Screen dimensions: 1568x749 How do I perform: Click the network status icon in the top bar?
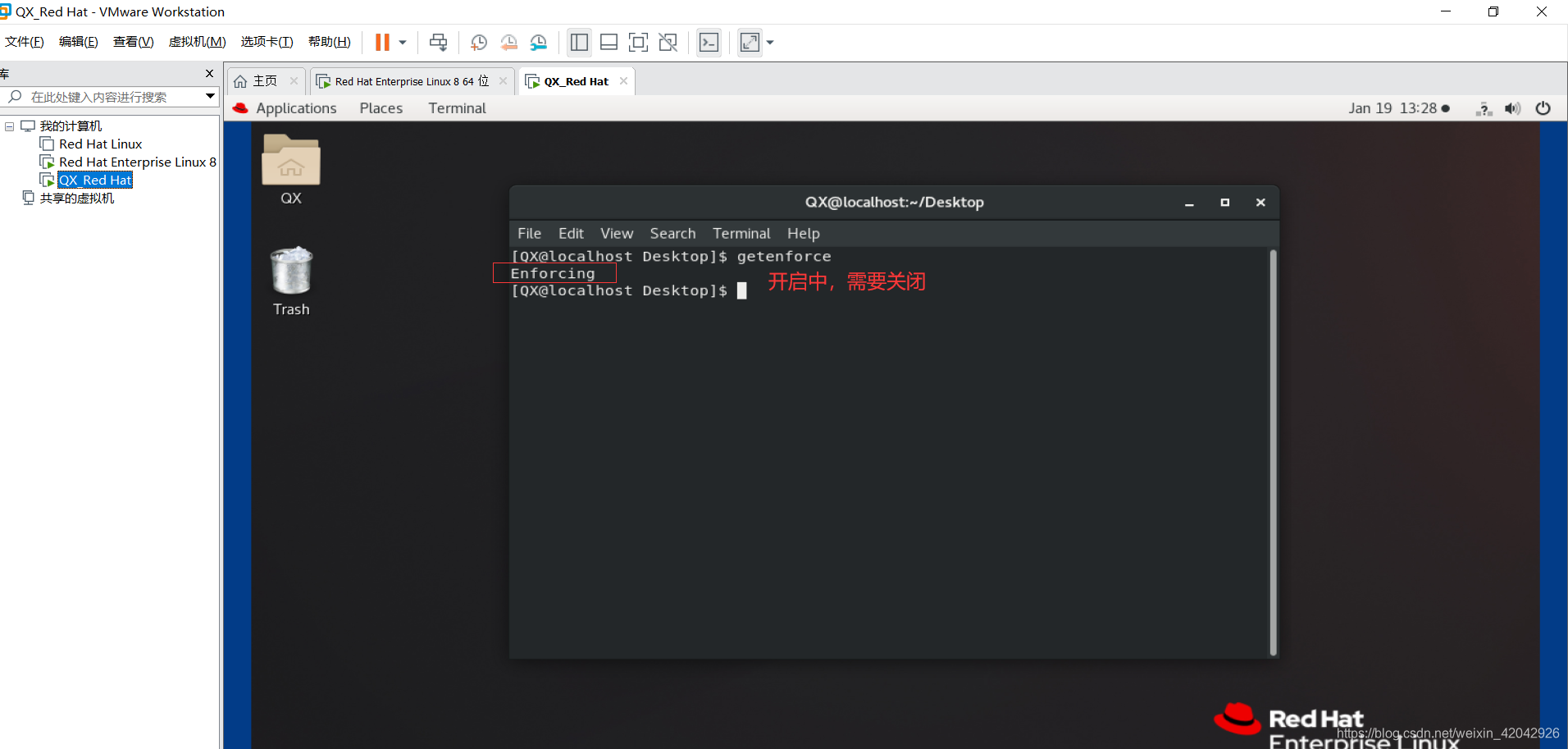[1484, 108]
